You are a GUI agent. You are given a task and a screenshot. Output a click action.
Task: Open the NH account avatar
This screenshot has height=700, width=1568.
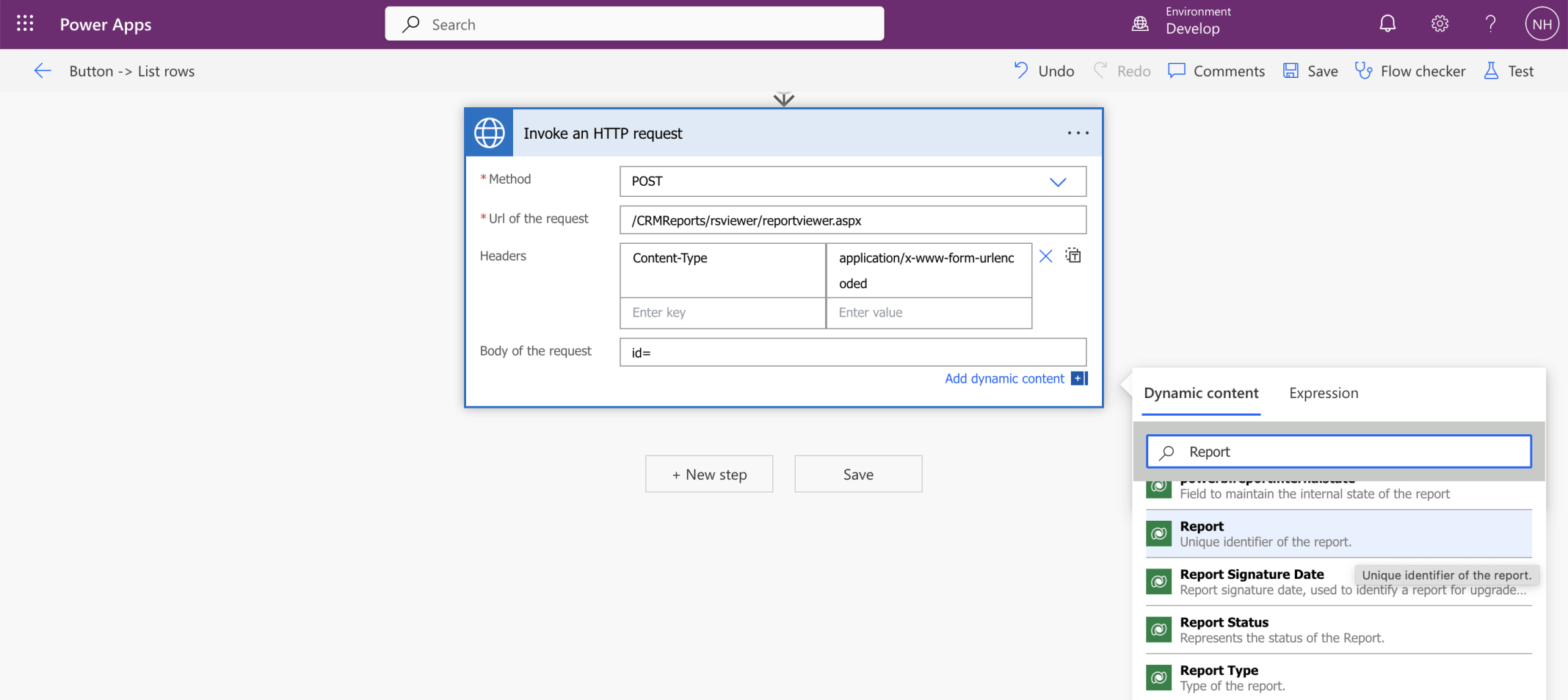pos(1542,24)
